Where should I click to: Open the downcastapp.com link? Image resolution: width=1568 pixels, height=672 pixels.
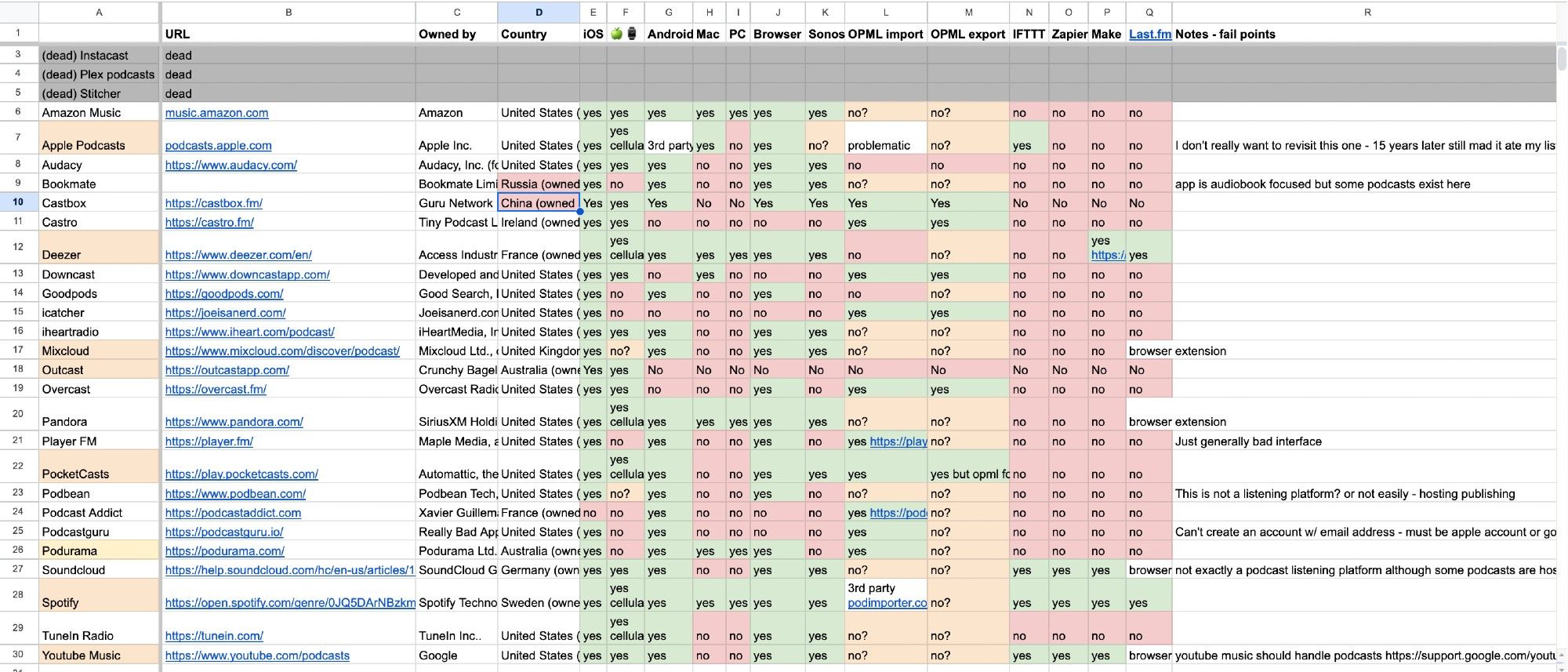(x=247, y=275)
